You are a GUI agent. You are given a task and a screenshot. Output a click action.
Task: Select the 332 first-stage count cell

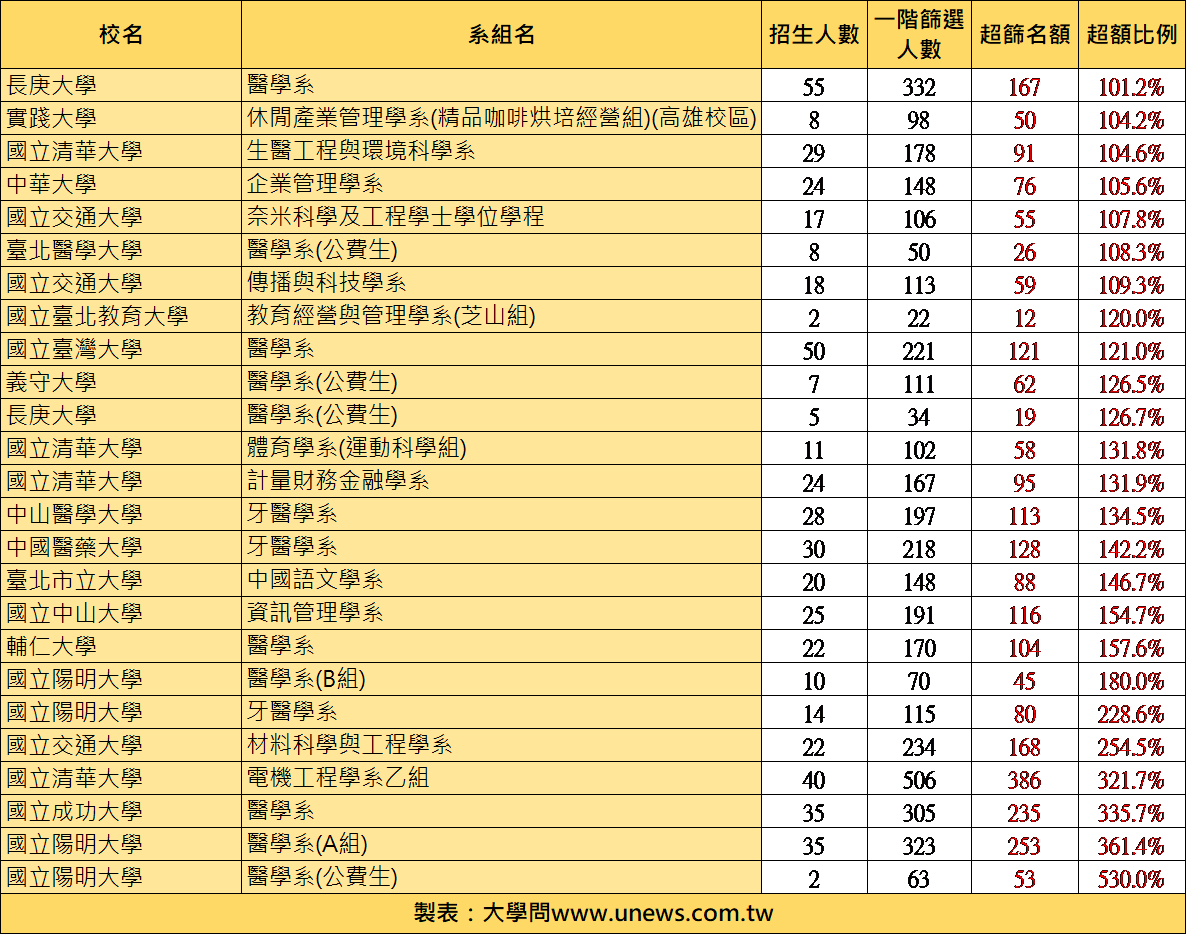(x=919, y=87)
